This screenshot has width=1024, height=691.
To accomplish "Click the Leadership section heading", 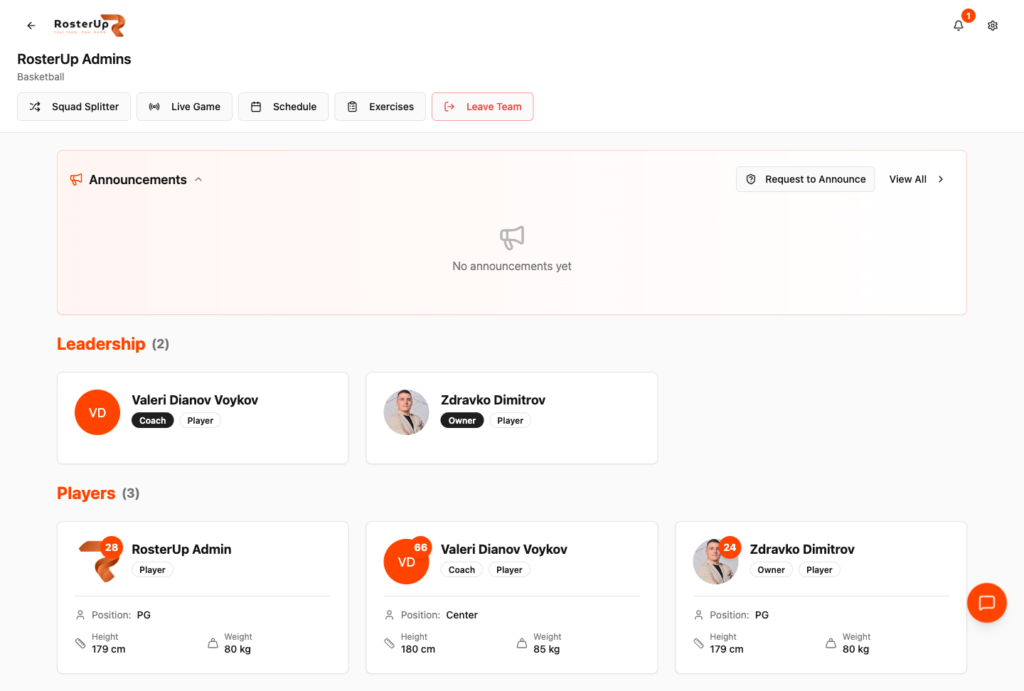I will point(101,344).
